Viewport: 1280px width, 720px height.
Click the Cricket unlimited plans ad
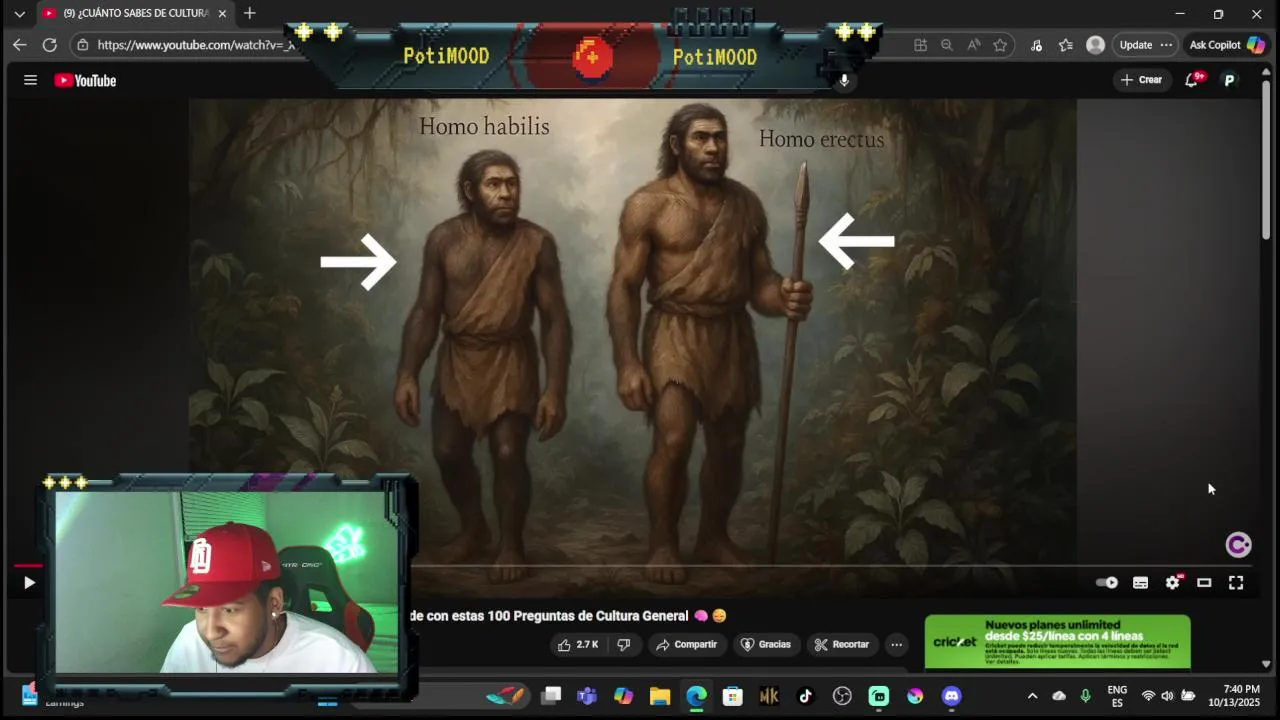[x=1057, y=641]
